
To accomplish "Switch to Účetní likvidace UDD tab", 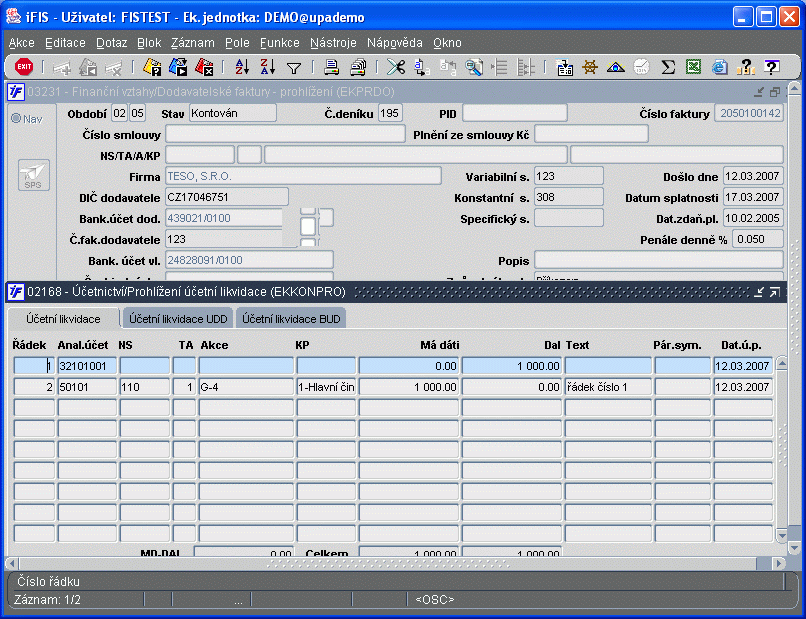I will click(x=178, y=319).
